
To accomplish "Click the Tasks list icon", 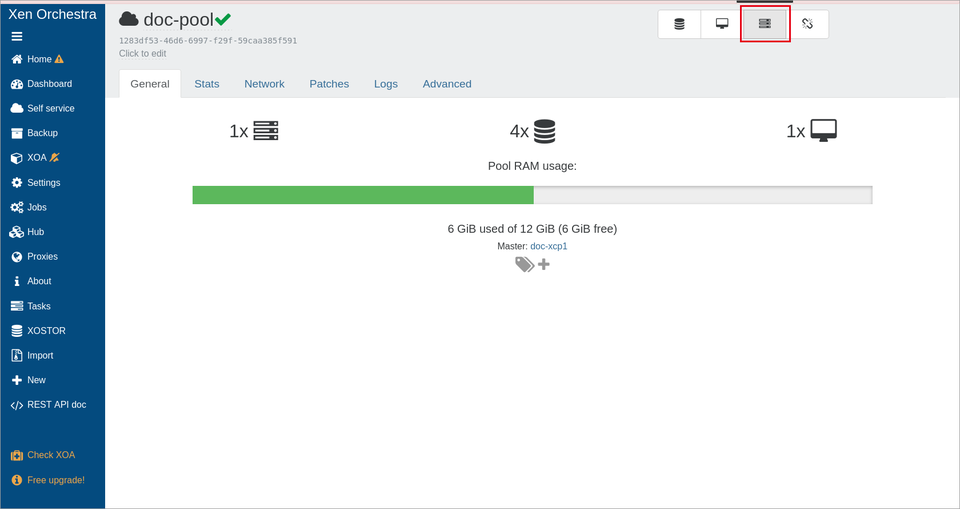I will [x=17, y=306].
